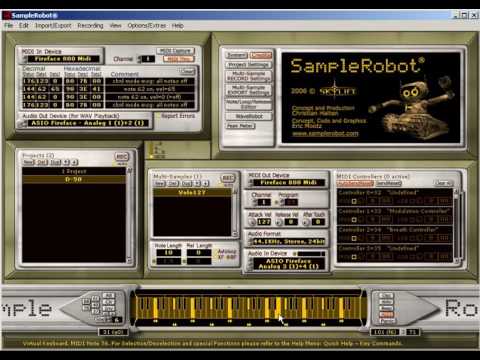Visit the www.samplerobot.com link
Viewport: 480px width, 360px height.
click(325, 134)
